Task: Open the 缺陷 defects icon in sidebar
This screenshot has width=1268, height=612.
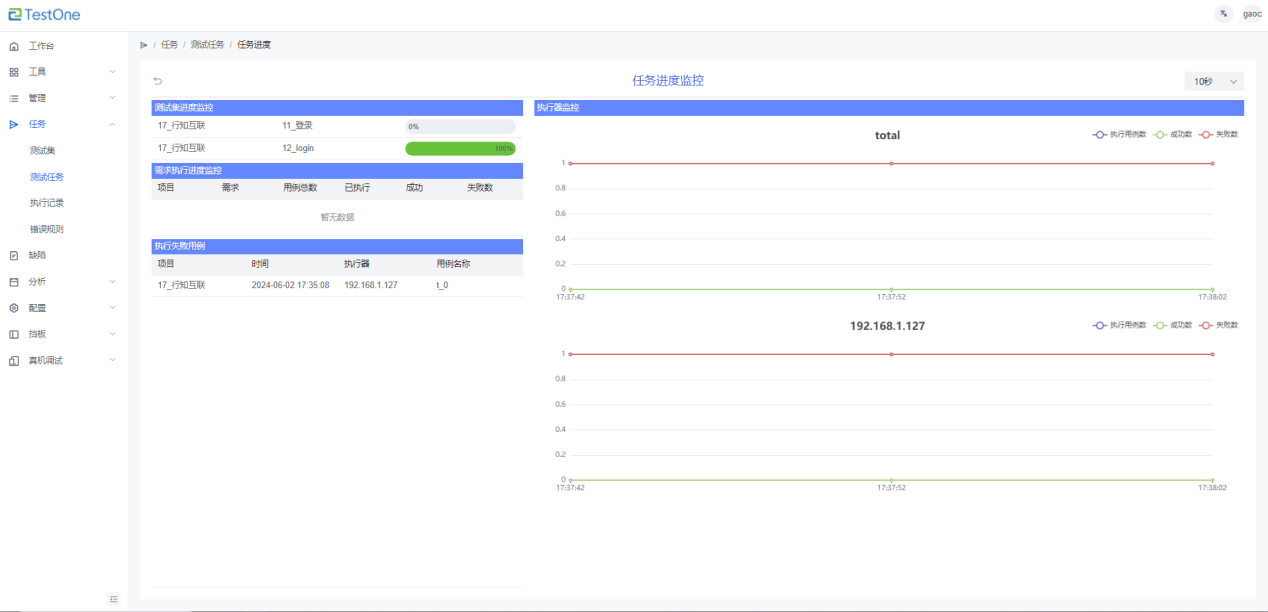Action: pos(14,255)
